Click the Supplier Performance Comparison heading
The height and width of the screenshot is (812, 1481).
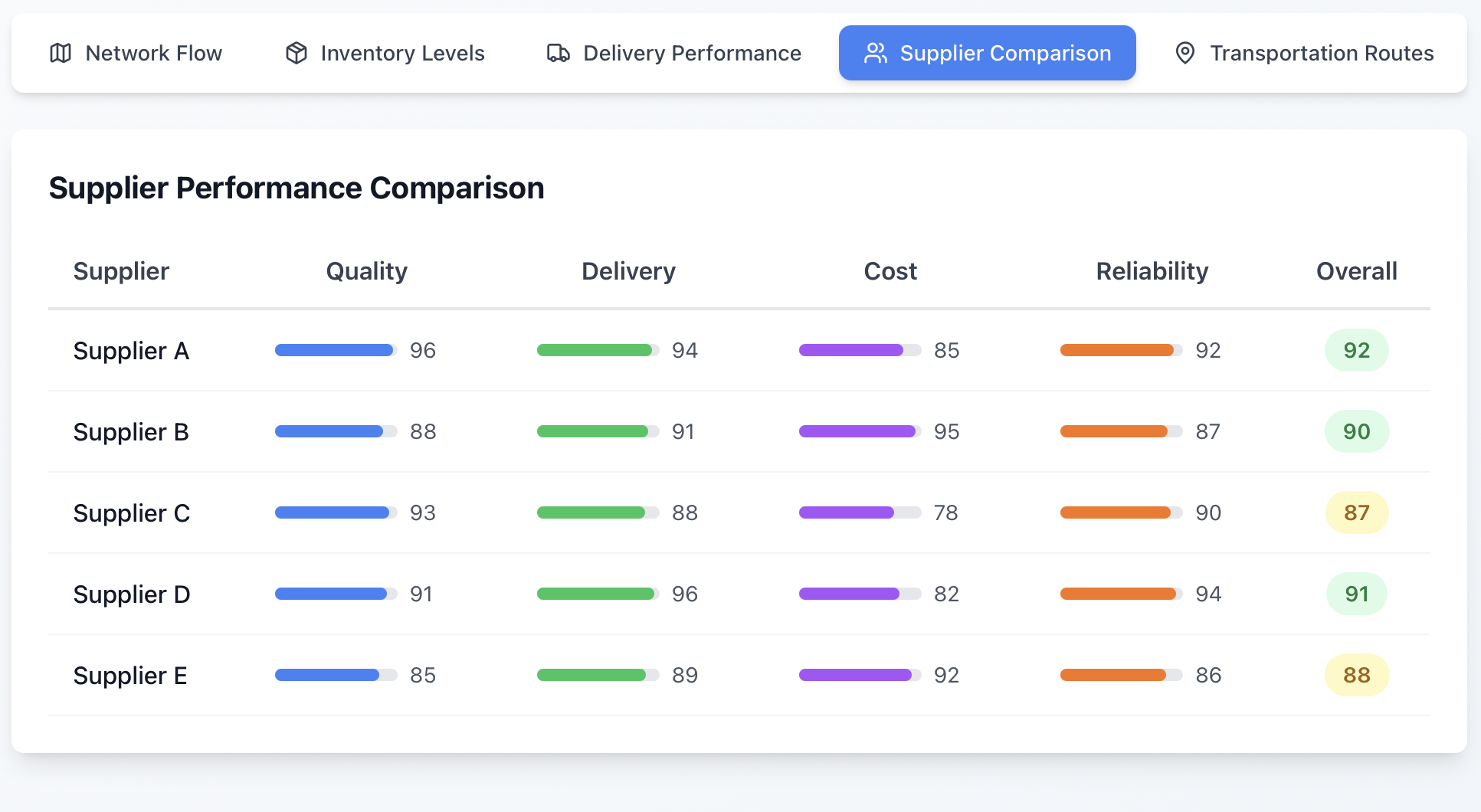297,188
